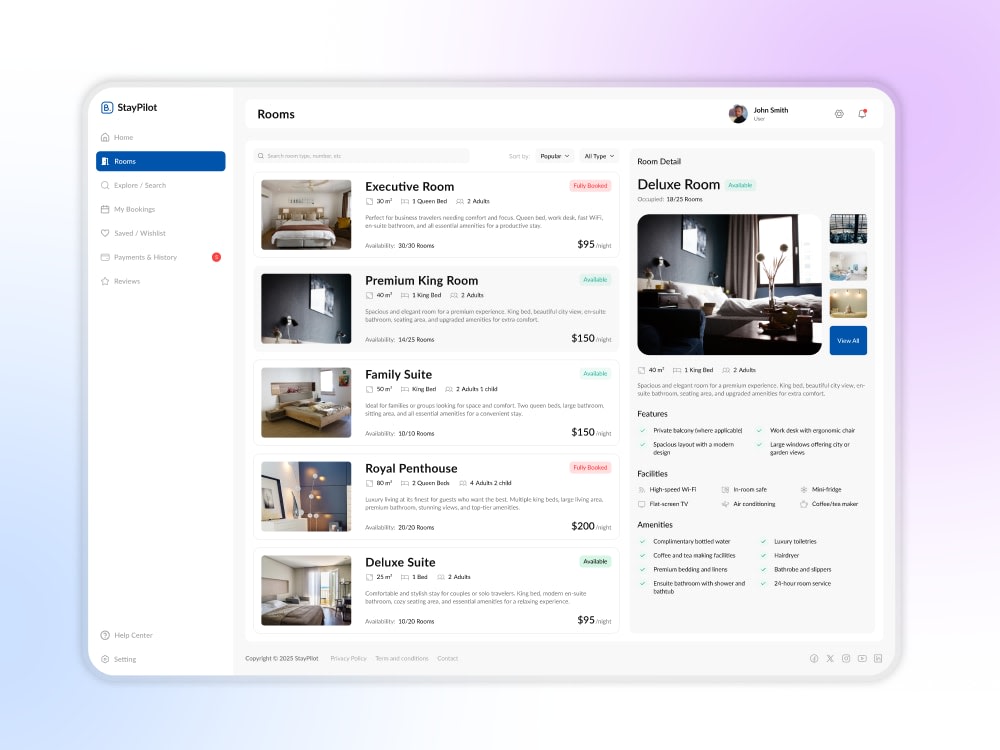Click checkmark beside Luxury toiletries
Image resolution: width=1000 pixels, height=750 pixels.
(x=763, y=541)
